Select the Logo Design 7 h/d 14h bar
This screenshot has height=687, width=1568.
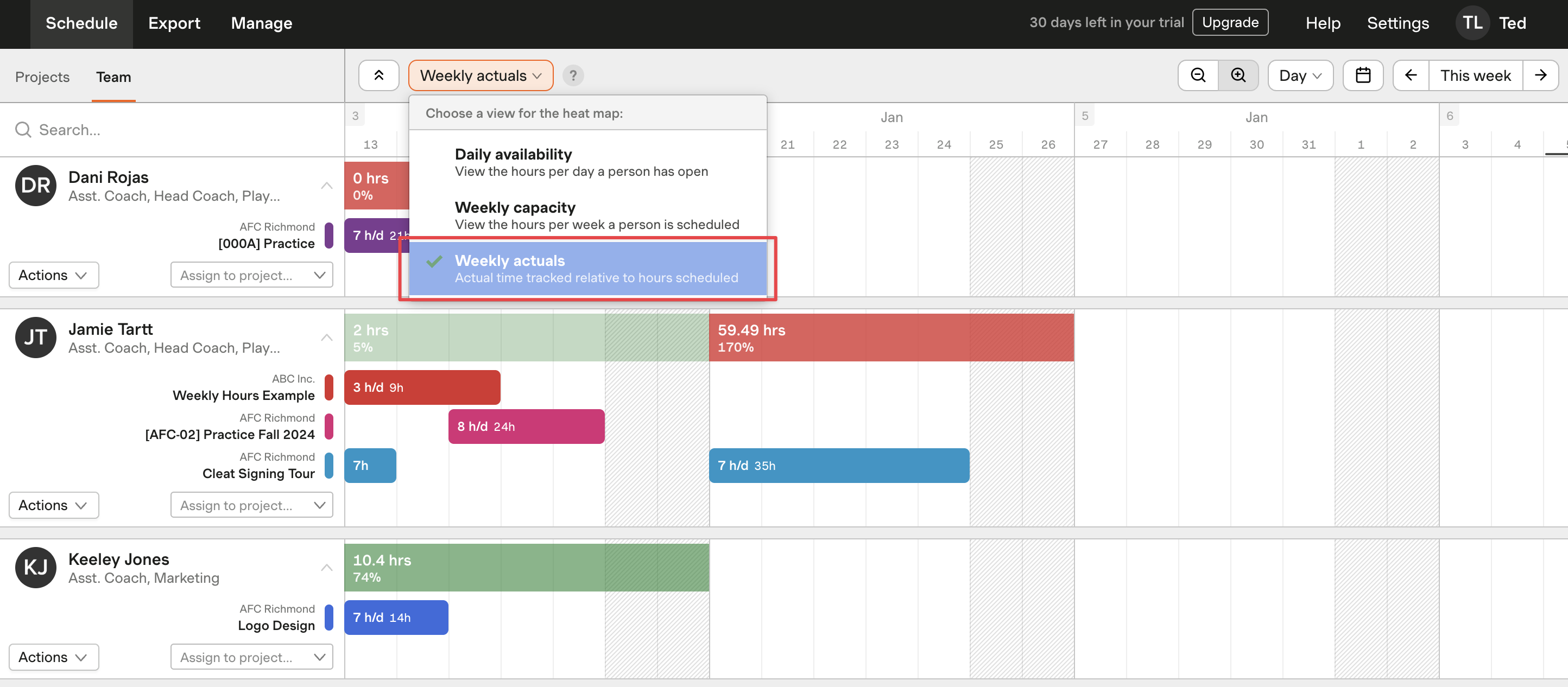pos(396,618)
